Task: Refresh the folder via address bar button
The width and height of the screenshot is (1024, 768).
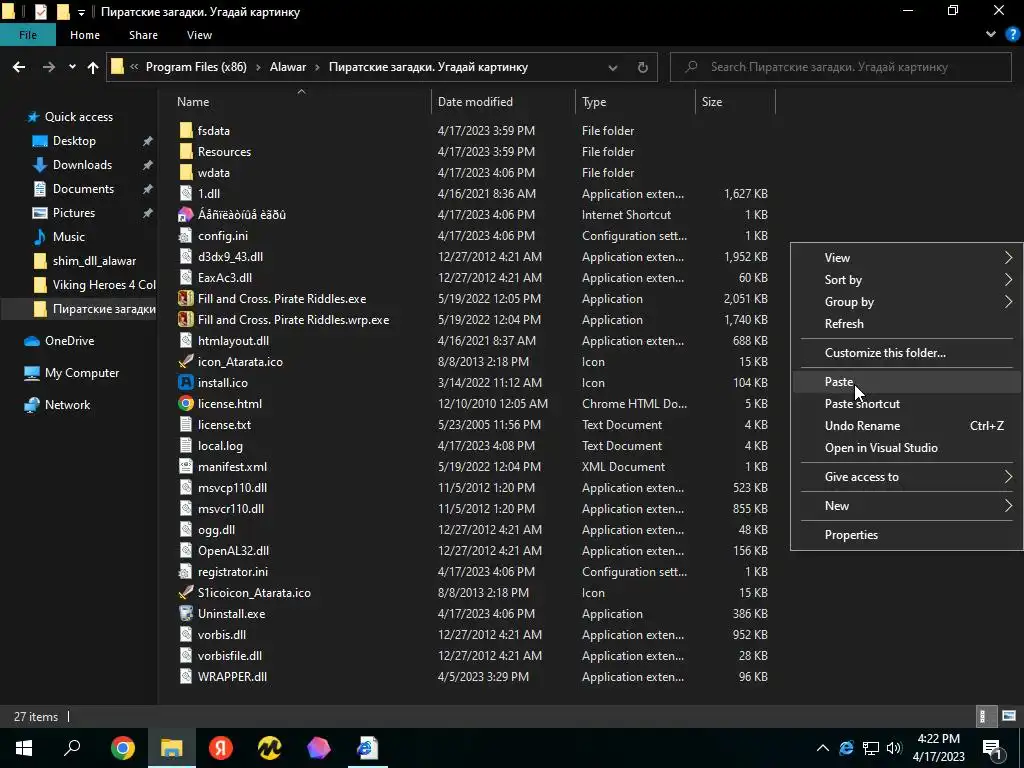Action: tap(643, 67)
